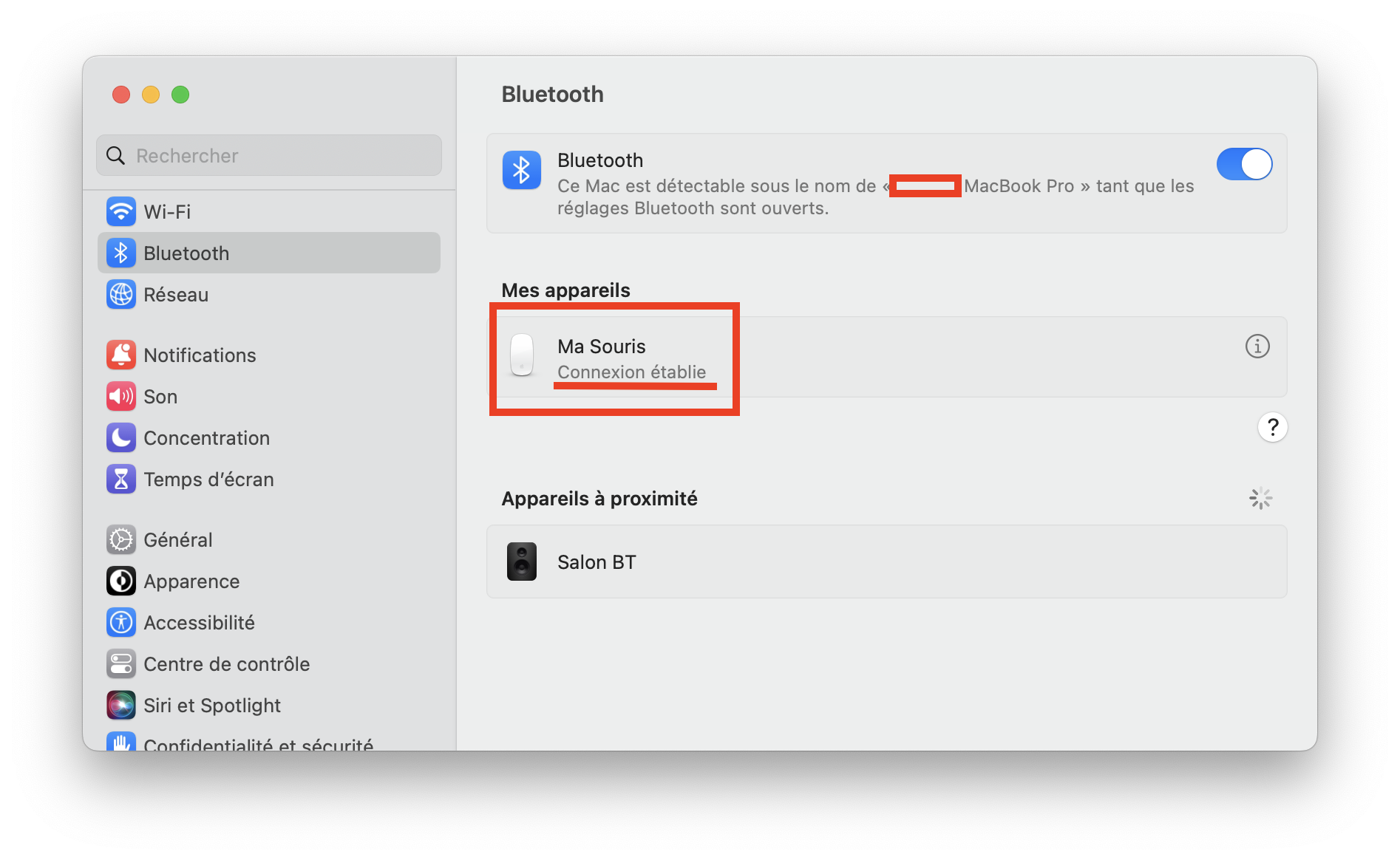Open Apparence in the sidebar
Image resolution: width=1400 pixels, height=860 pixels.
(x=191, y=581)
